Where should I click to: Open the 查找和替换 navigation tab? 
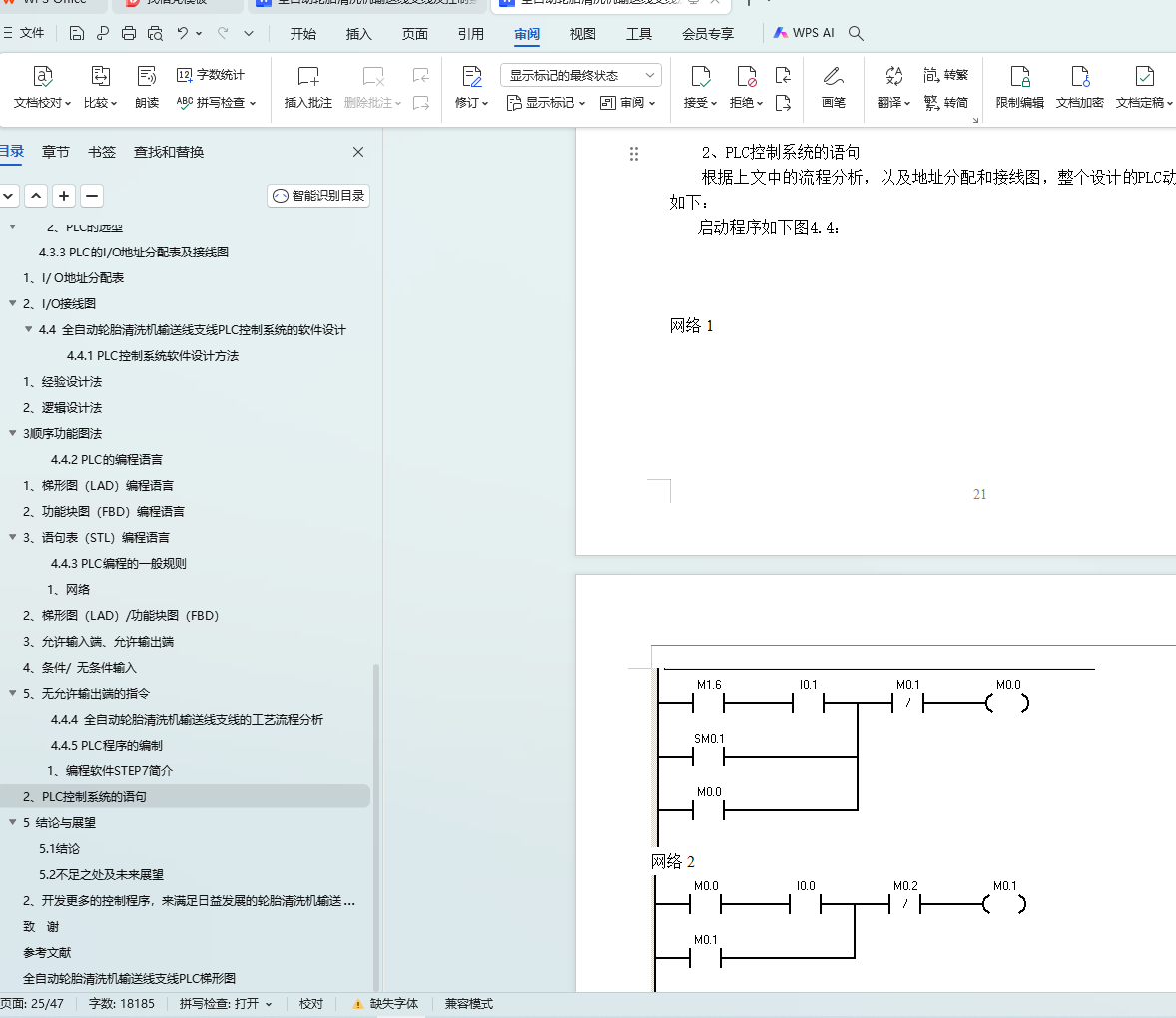pyautogui.click(x=169, y=152)
